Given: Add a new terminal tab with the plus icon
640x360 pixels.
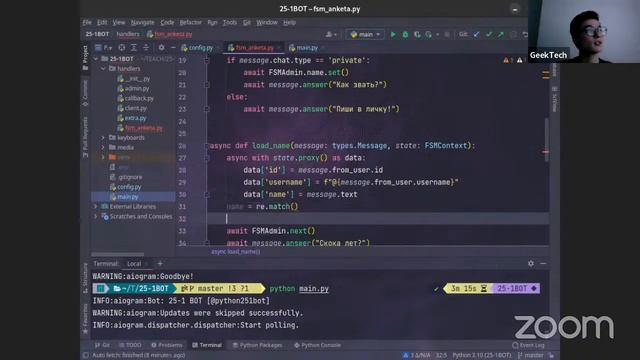Looking at the screenshot, I should point(160,264).
